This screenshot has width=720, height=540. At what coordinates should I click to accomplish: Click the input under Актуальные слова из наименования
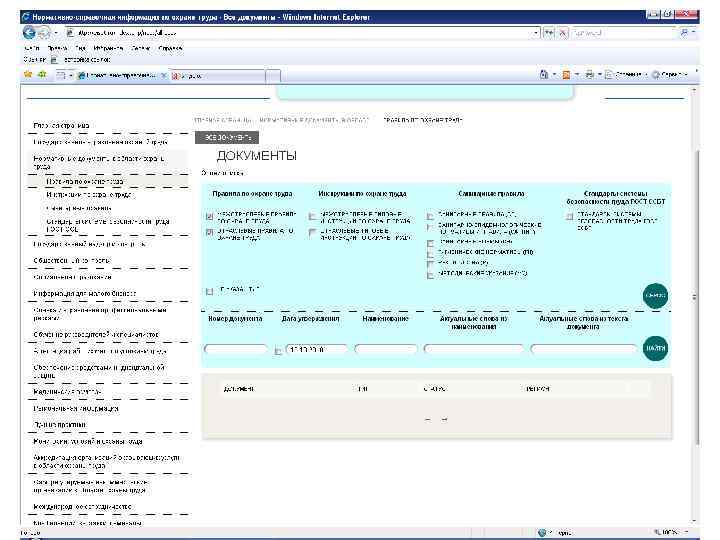click(473, 349)
